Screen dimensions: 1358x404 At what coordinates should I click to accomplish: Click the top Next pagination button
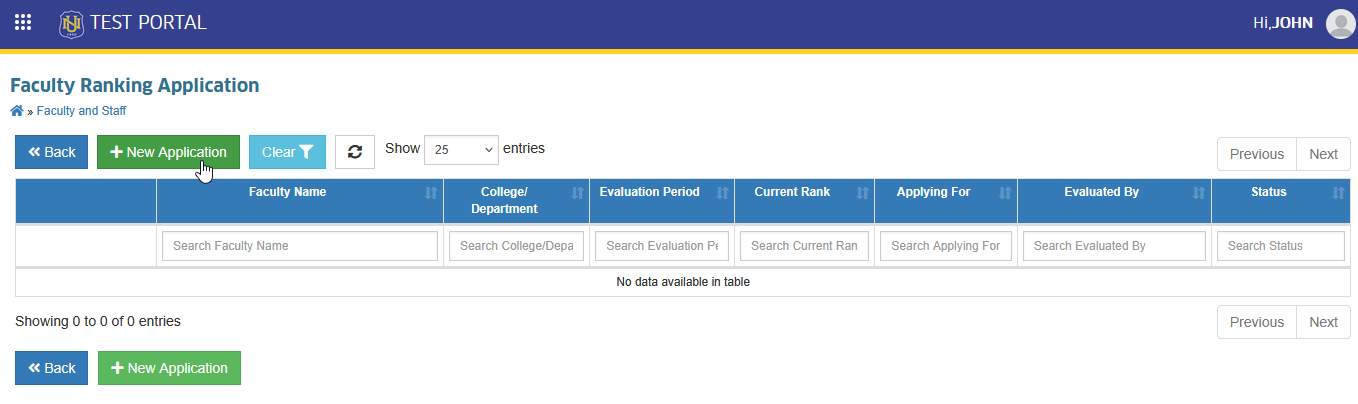(1323, 154)
